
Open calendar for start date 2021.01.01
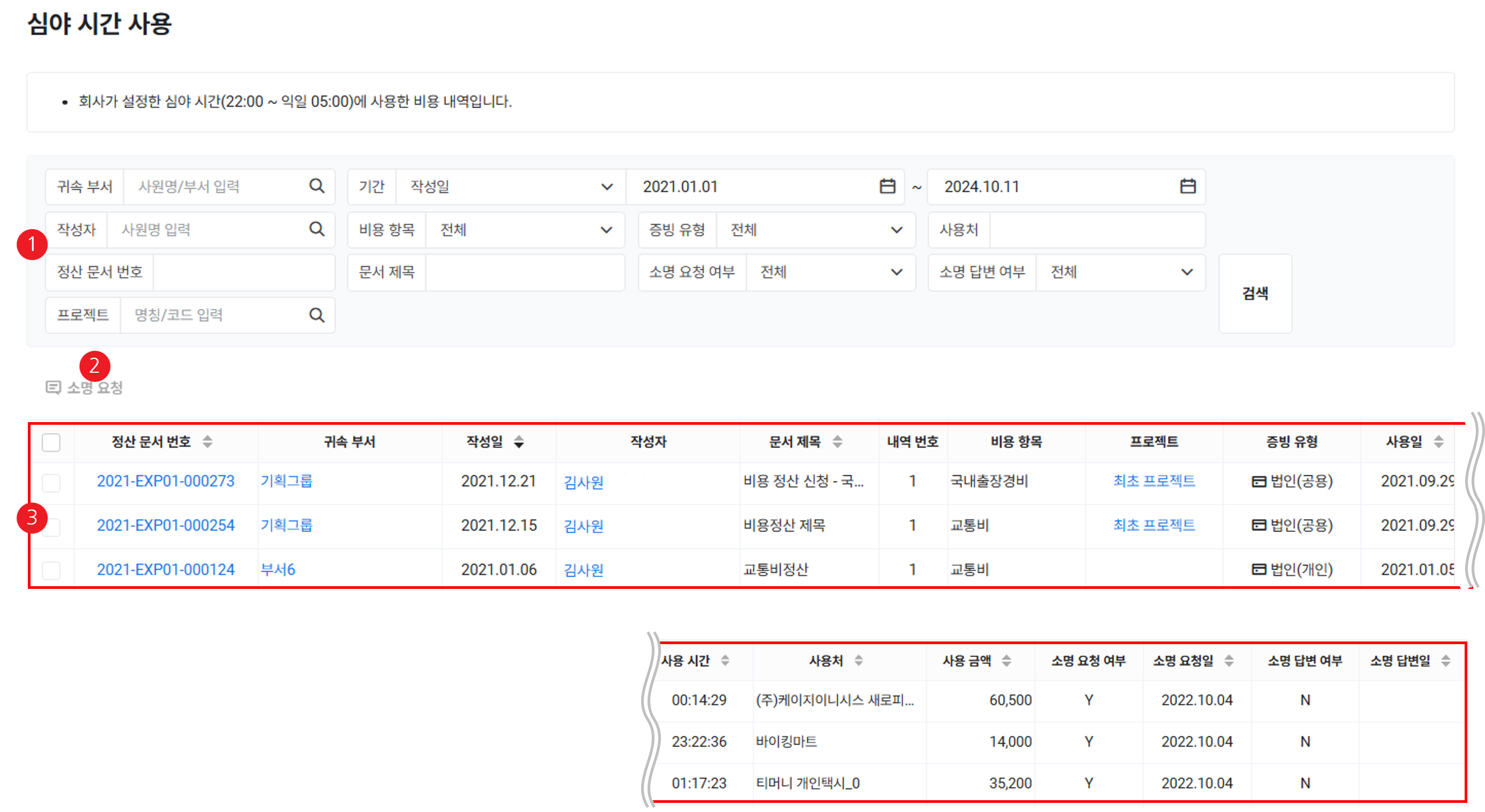[x=887, y=186]
